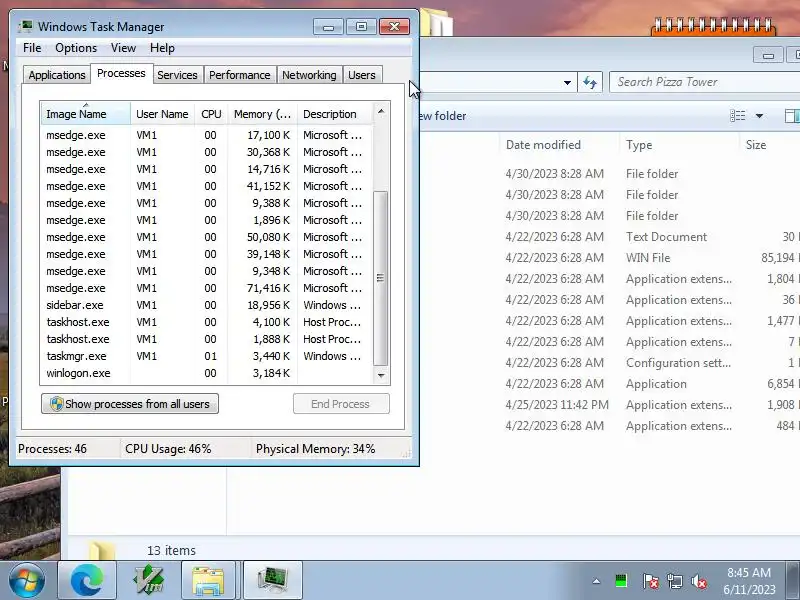
Task: Sort processes by Memory column
Action: pos(262,114)
